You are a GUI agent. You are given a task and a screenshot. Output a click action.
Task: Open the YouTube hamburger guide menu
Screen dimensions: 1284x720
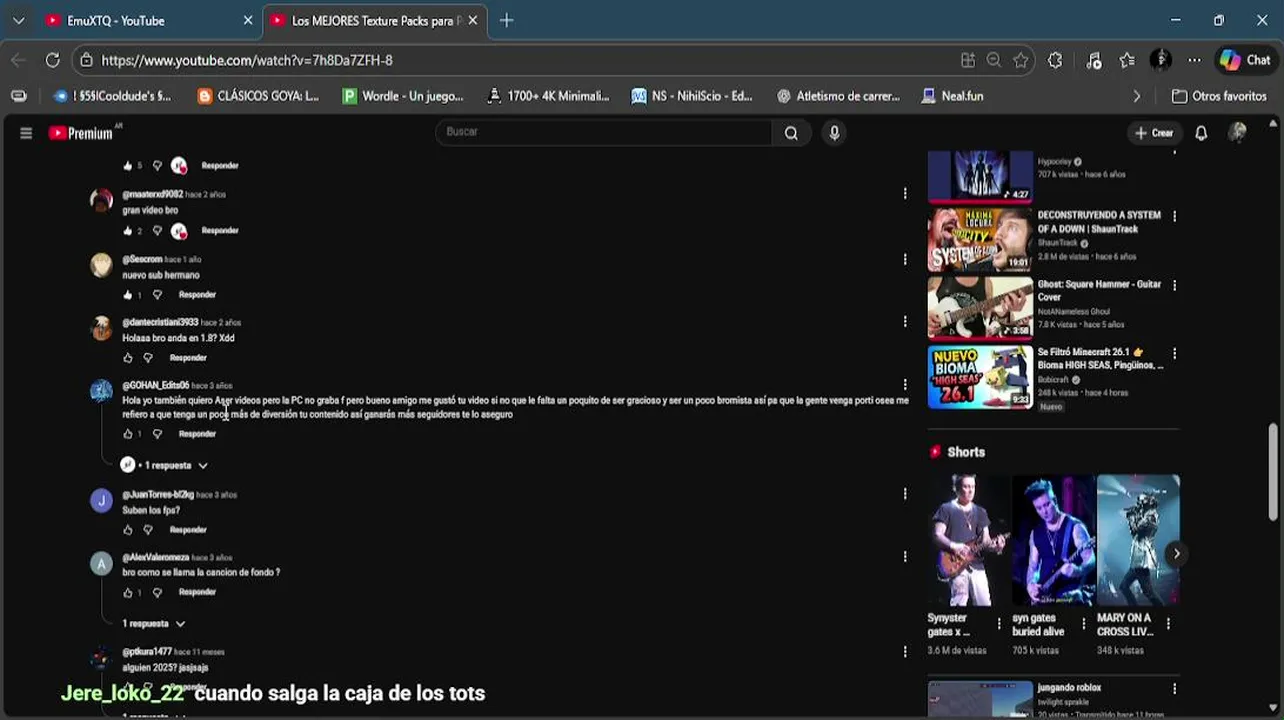tap(26, 133)
